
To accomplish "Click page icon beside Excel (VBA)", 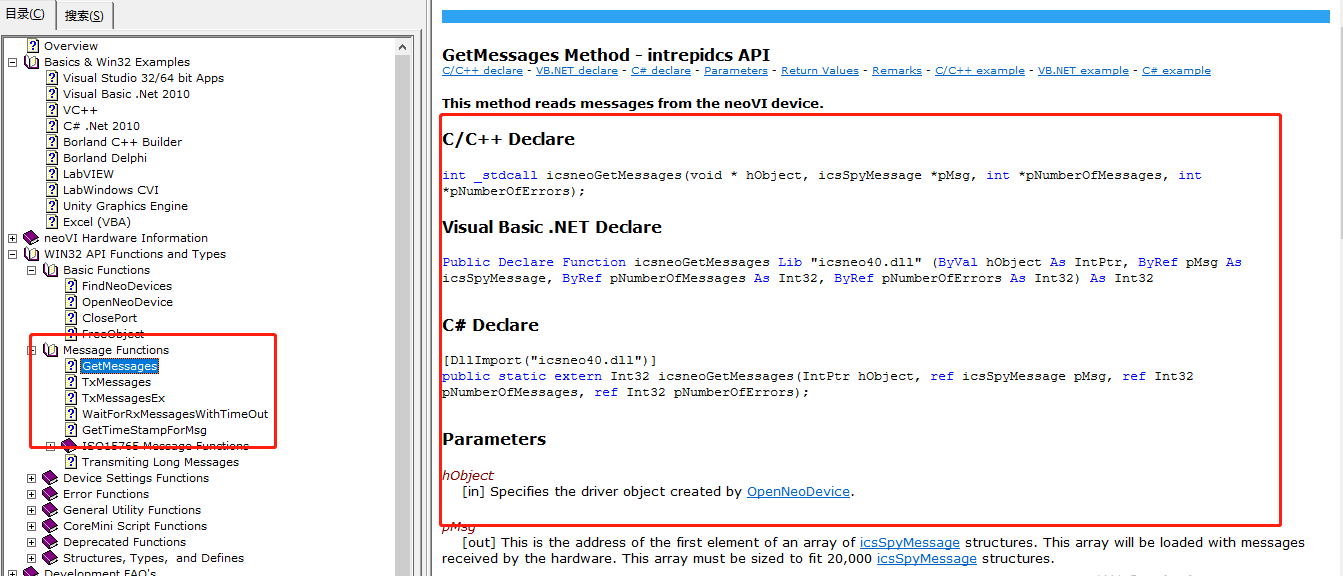I will 52,222.
